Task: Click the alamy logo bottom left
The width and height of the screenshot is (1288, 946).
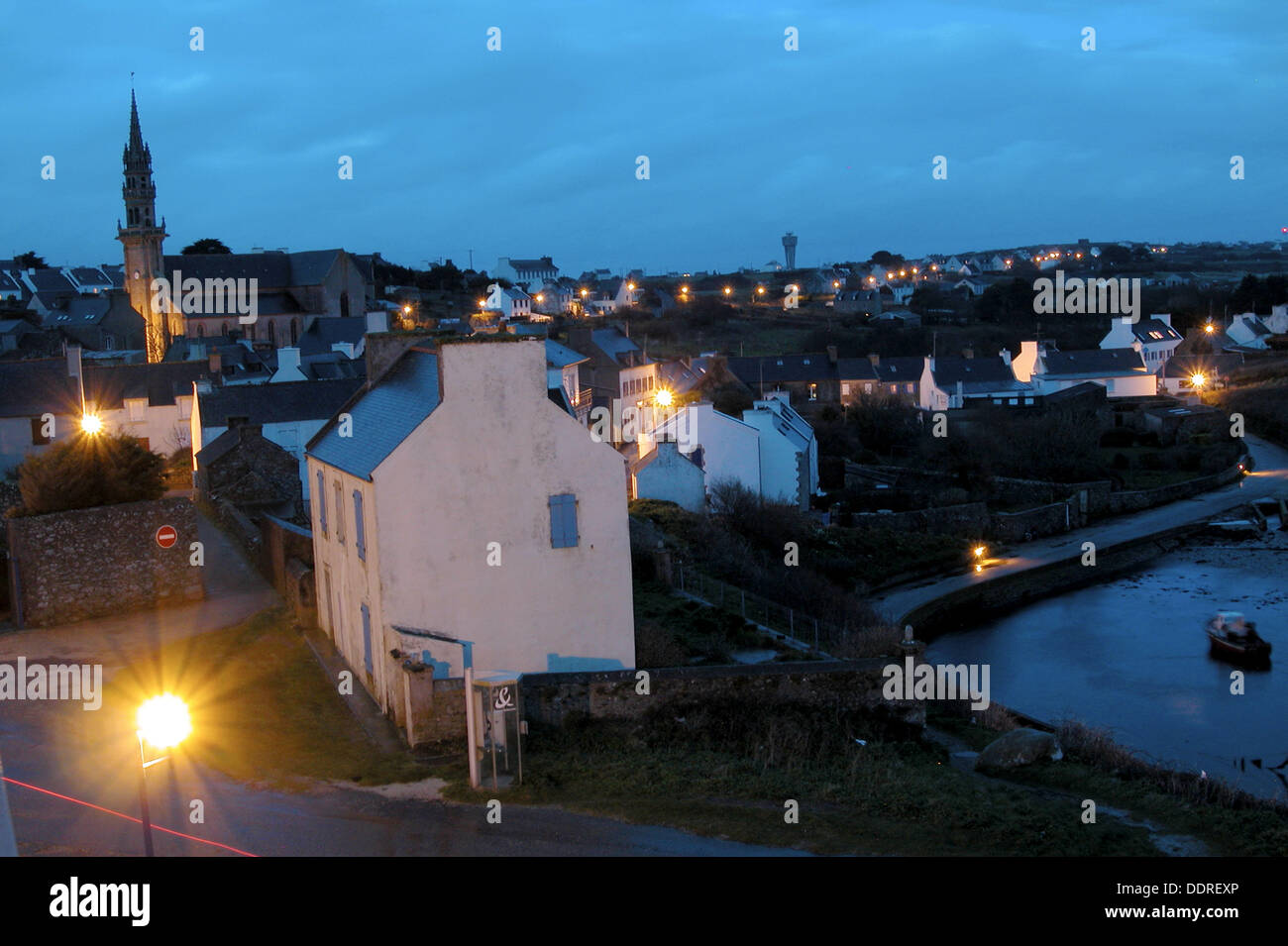Action: [x=100, y=901]
